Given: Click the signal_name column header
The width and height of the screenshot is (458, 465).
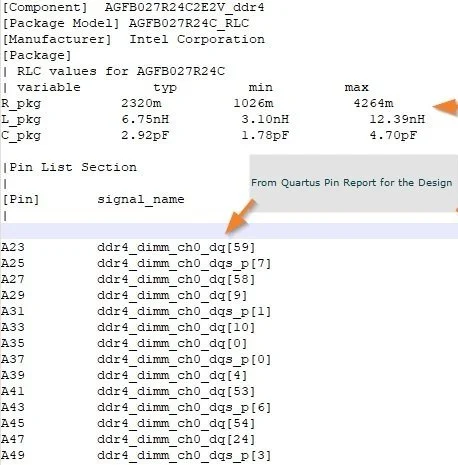Looking at the screenshot, I should click(141, 200).
